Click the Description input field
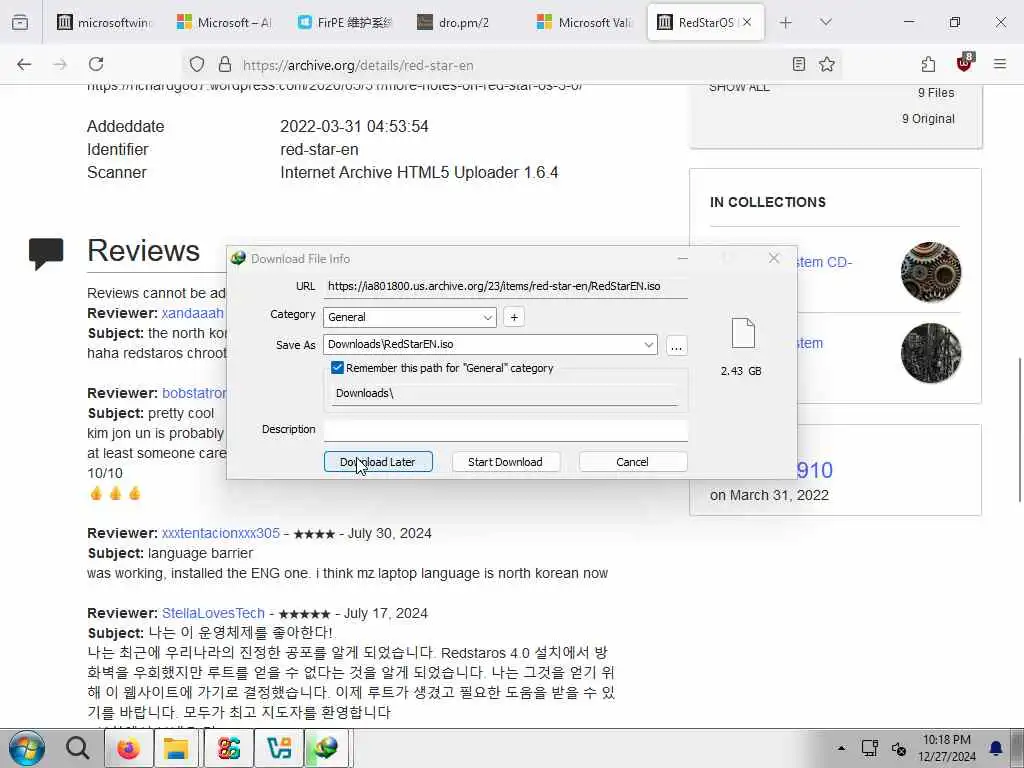 tap(505, 430)
